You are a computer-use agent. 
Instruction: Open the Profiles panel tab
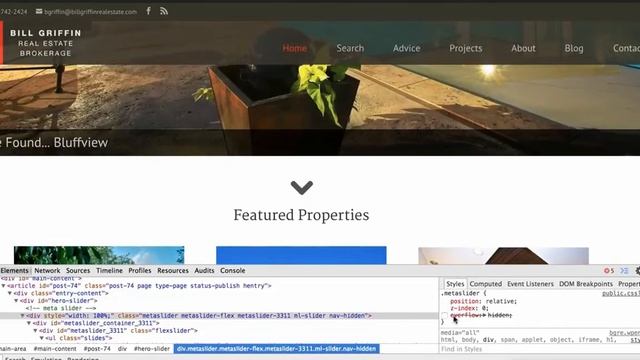click(x=140, y=271)
